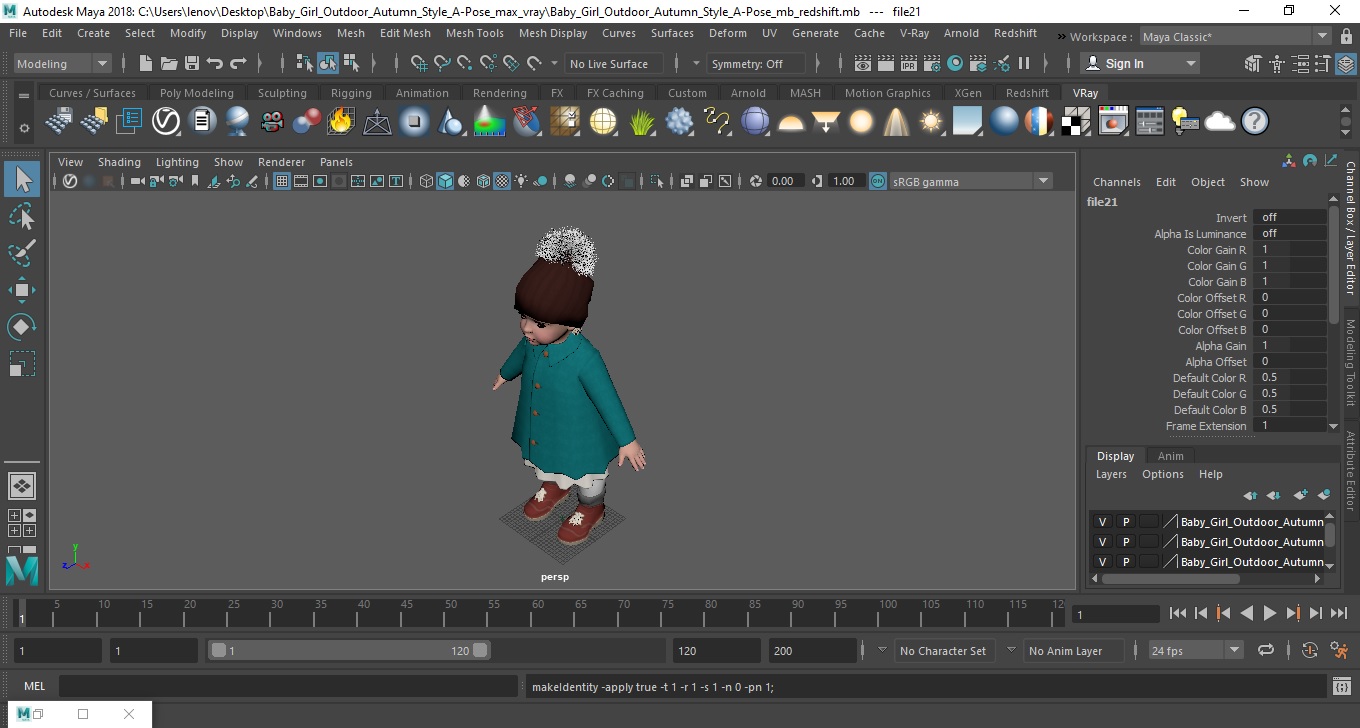Click the range slider bar handle
The height and width of the screenshot is (728, 1360).
coord(349,650)
